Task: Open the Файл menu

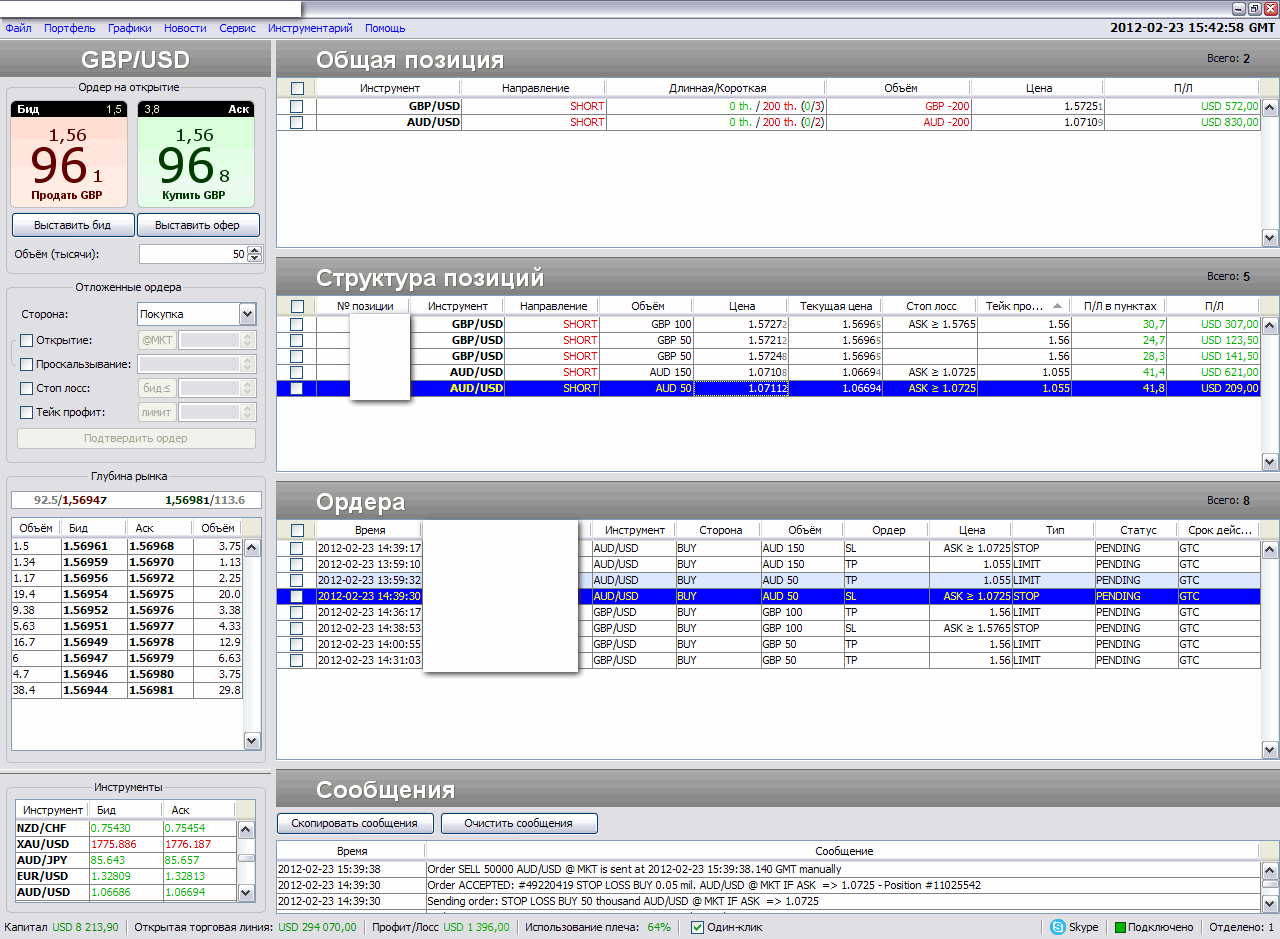Action: coord(18,28)
